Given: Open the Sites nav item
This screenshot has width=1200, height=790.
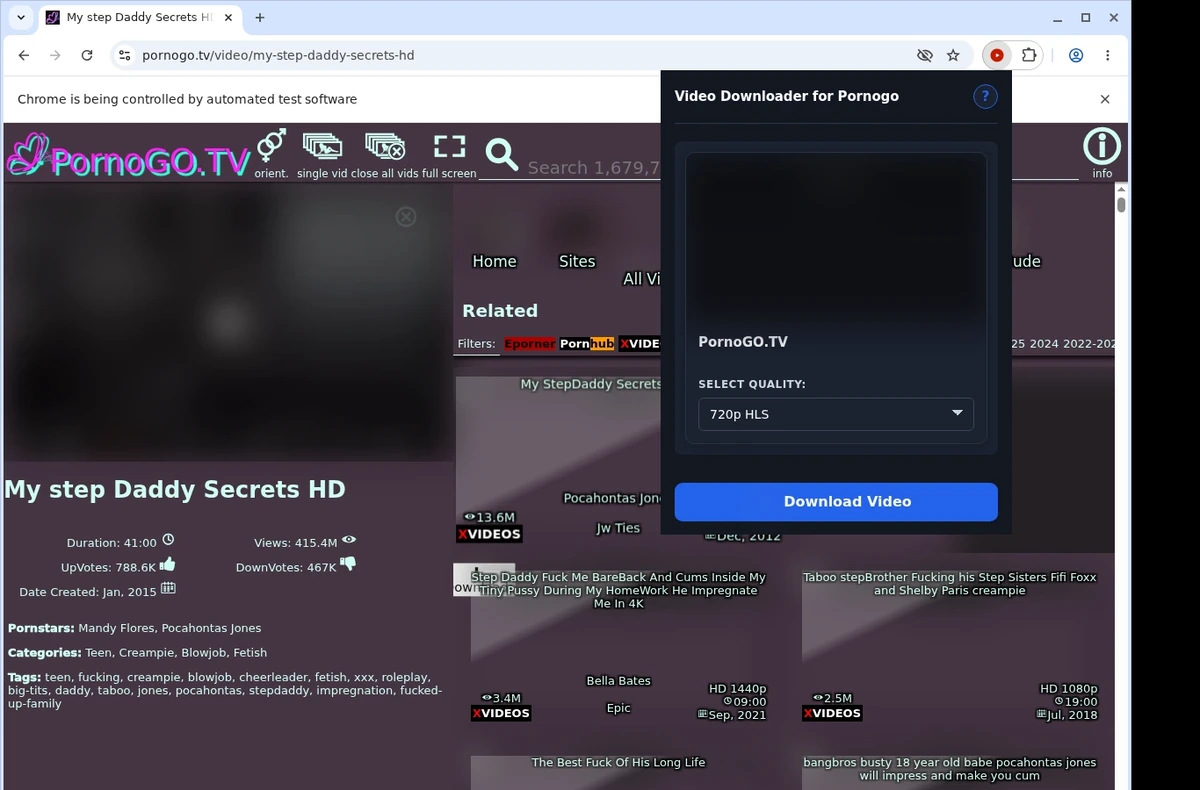Looking at the screenshot, I should point(577,261).
